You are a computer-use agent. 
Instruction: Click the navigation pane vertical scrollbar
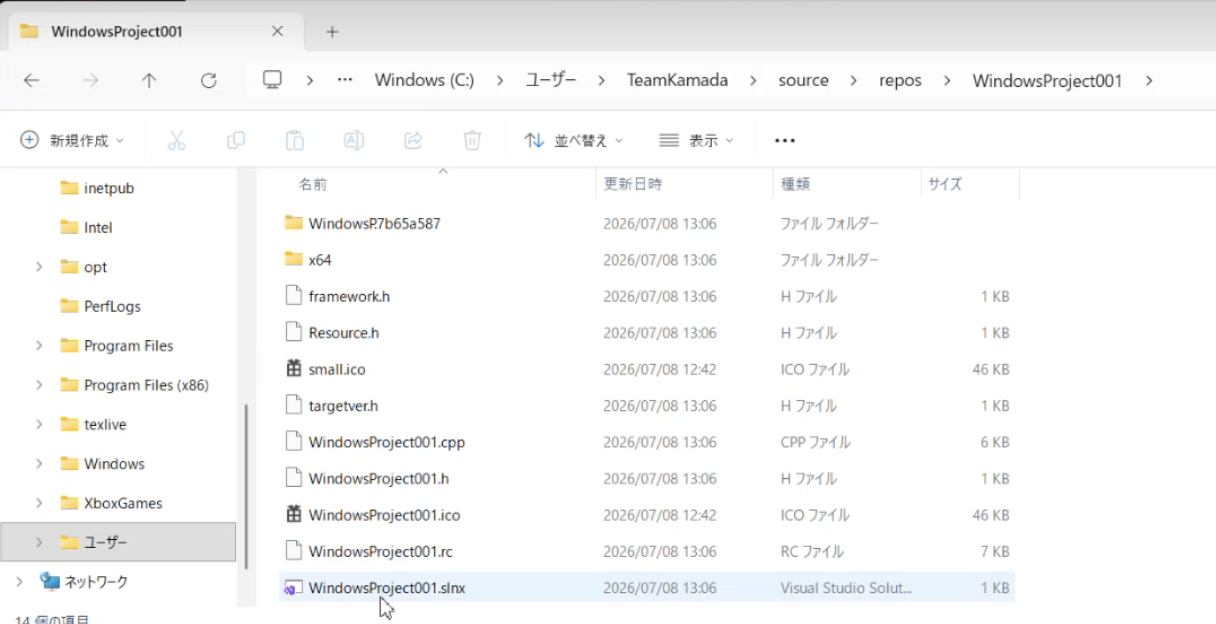(246, 486)
